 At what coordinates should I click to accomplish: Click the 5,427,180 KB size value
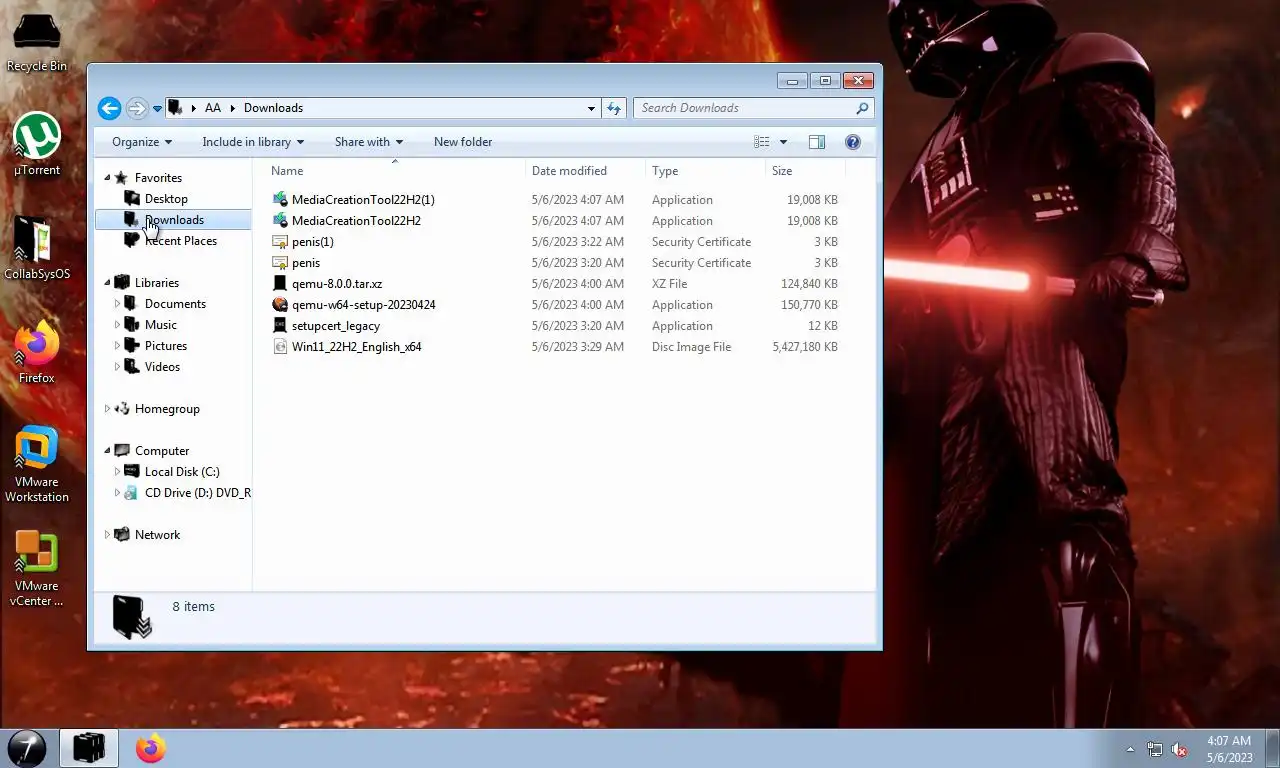pos(805,347)
